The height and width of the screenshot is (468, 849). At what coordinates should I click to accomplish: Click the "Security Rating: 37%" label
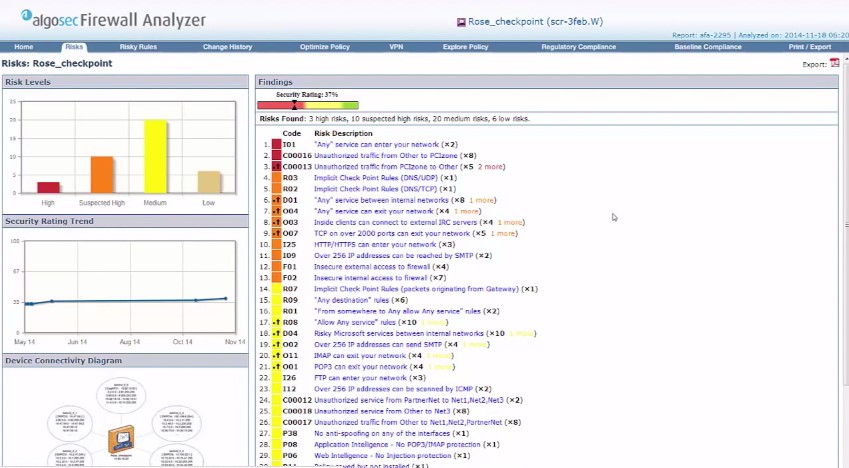(307, 95)
